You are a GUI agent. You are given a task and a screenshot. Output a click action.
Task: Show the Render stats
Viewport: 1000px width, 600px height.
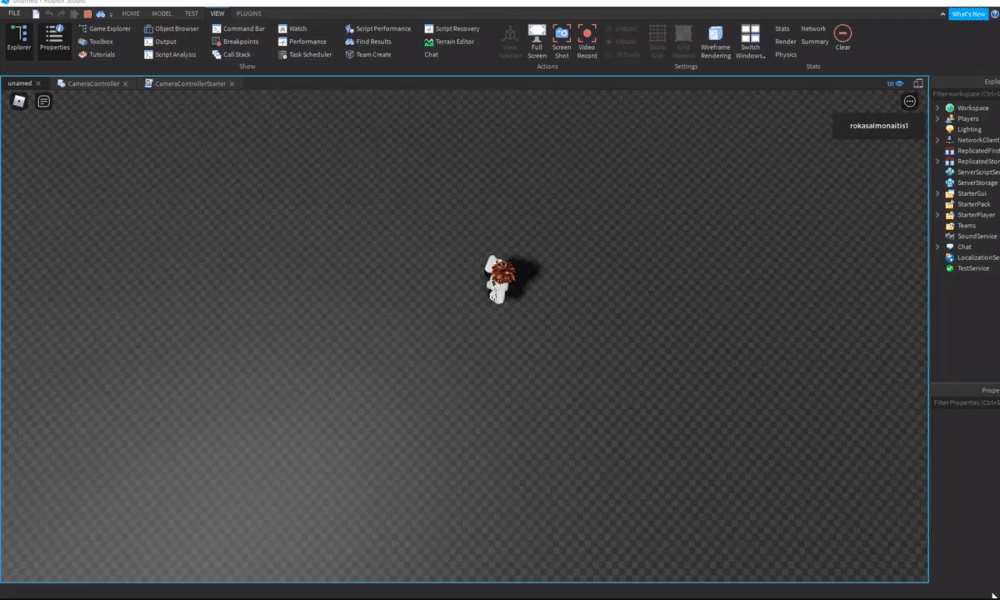click(785, 41)
